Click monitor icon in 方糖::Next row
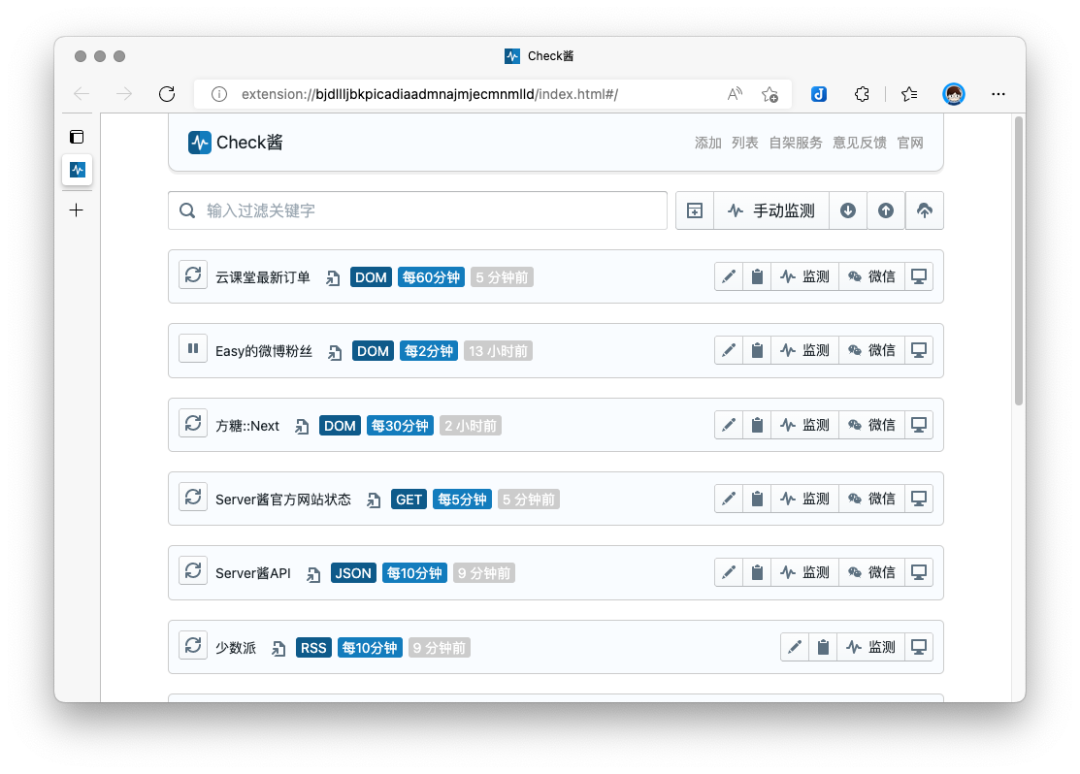The height and width of the screenshot is (774, 1080). pos(919,425)
